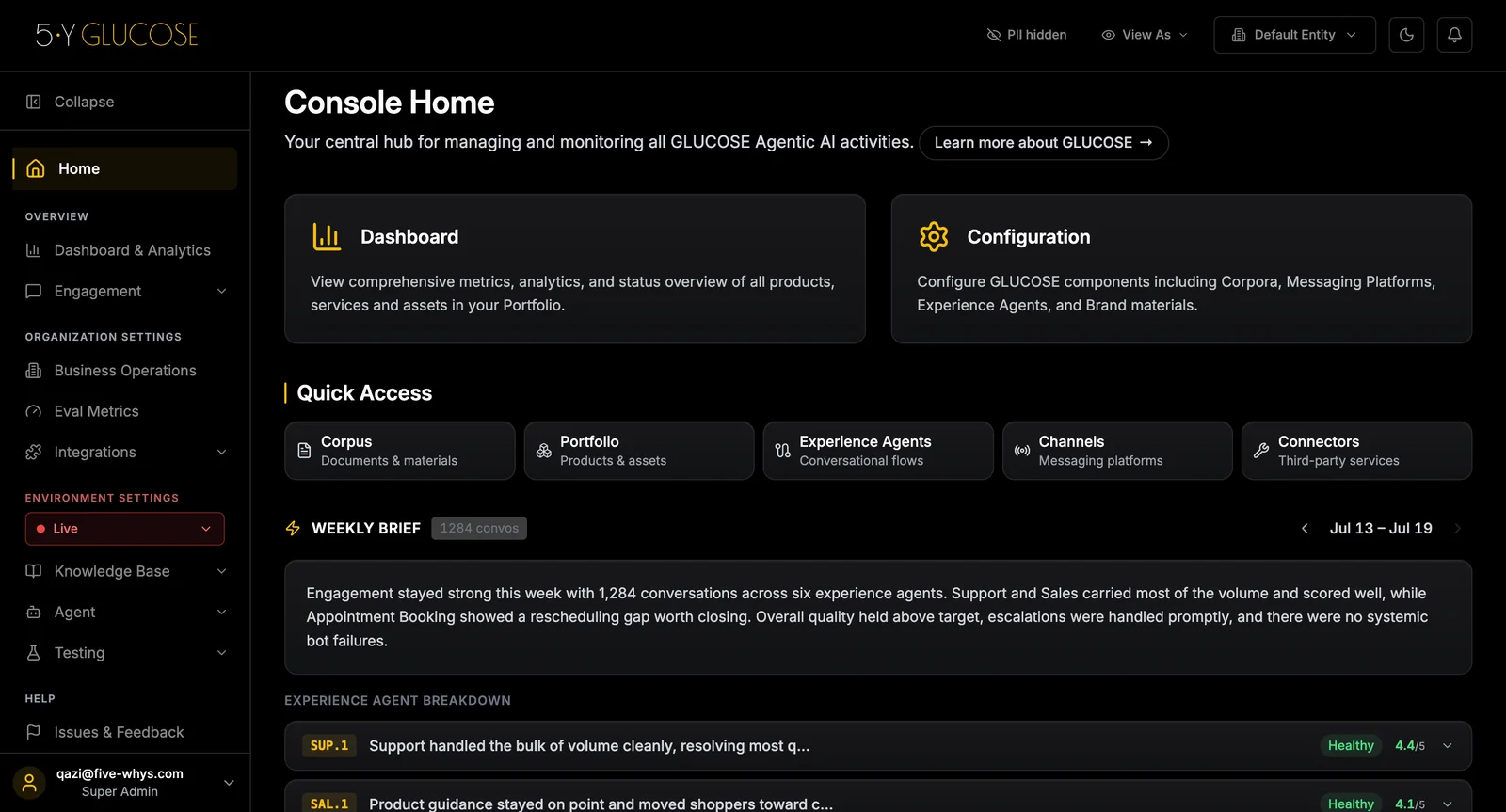Go to the next week brief
The height and width of the screenshot is (812, 1506).
(x=1457, y=529)
